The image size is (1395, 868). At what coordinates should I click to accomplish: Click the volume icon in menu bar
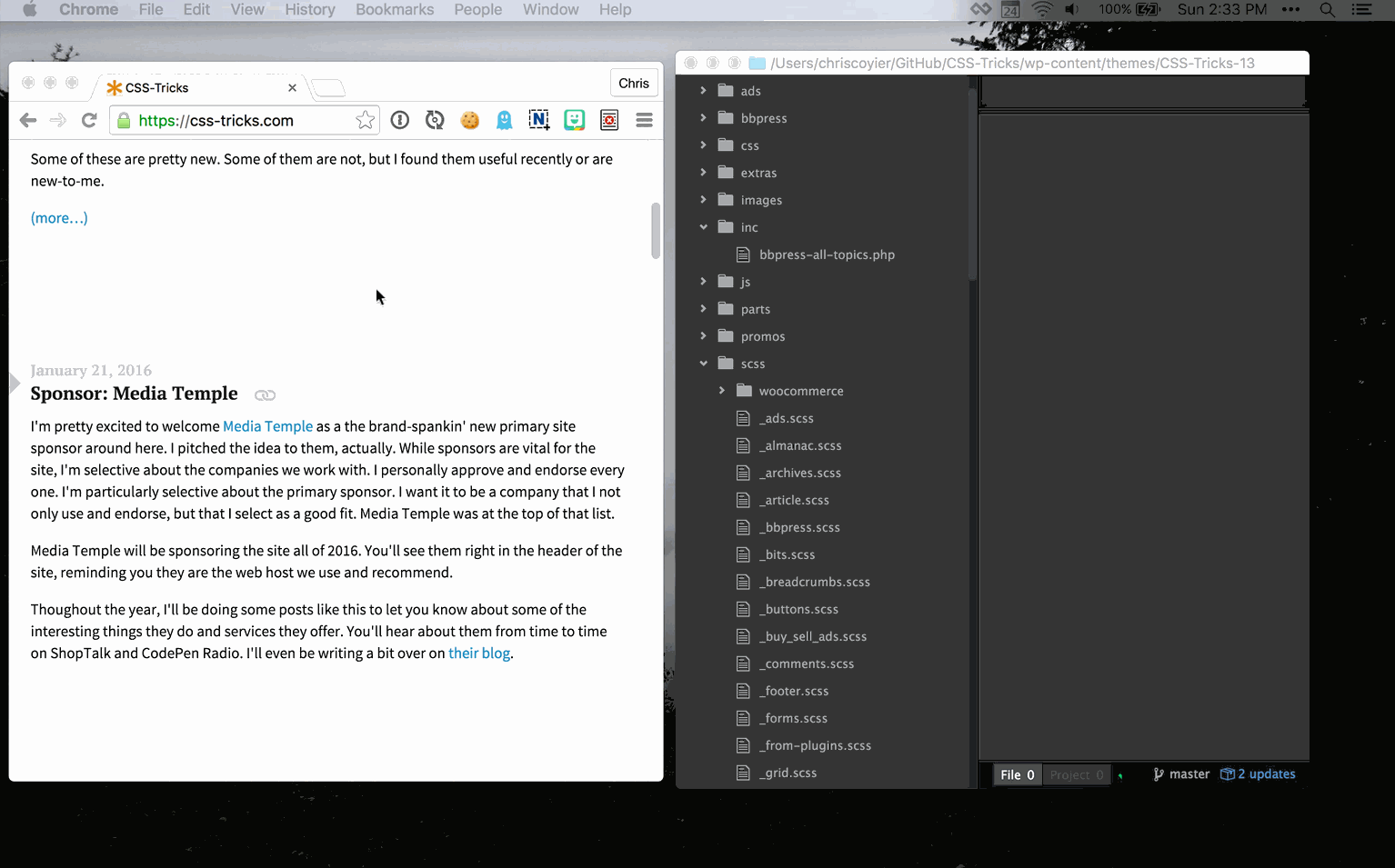(x=1072, y=10)
